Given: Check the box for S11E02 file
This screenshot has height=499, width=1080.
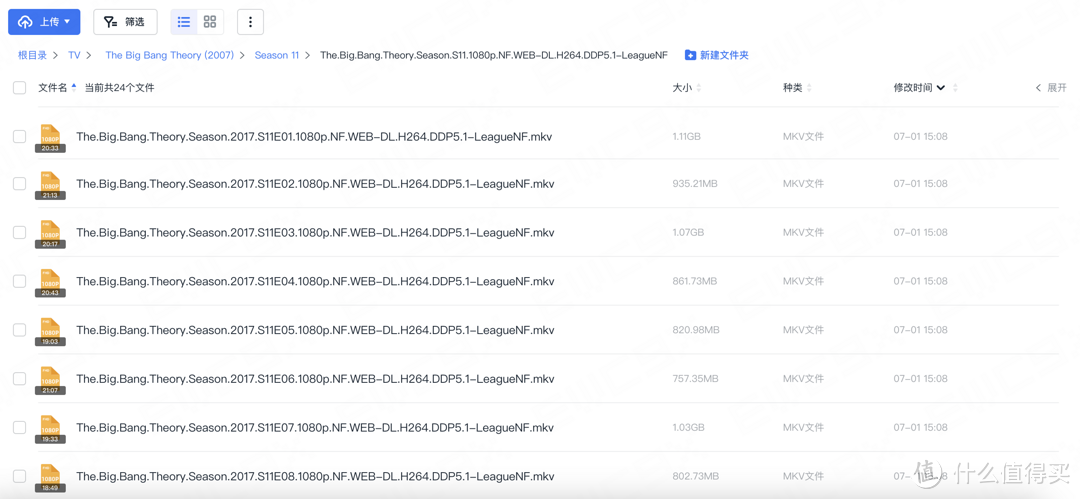Looking at the screenshot, I should (x=19, y=184).
